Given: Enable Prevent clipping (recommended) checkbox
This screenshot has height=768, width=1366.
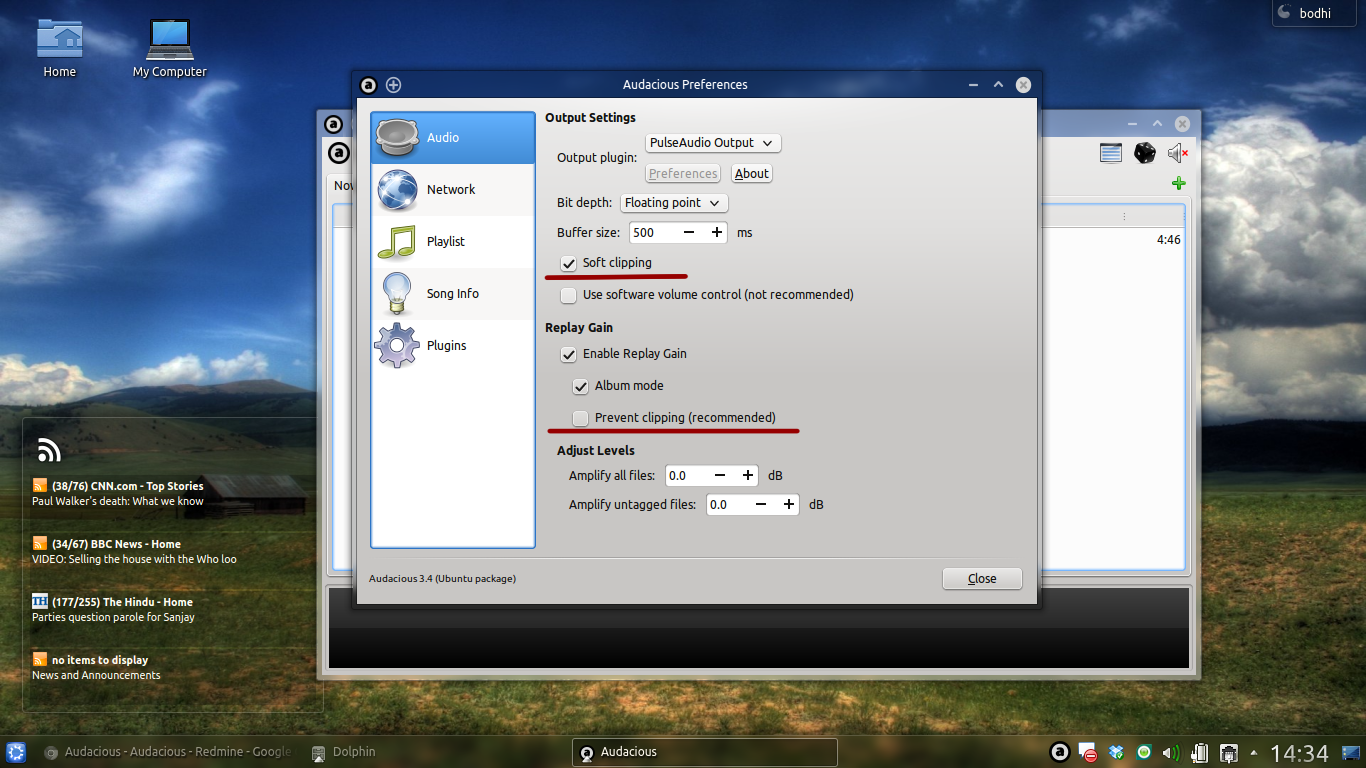Looking at the screenshot, I should [581, 418].
